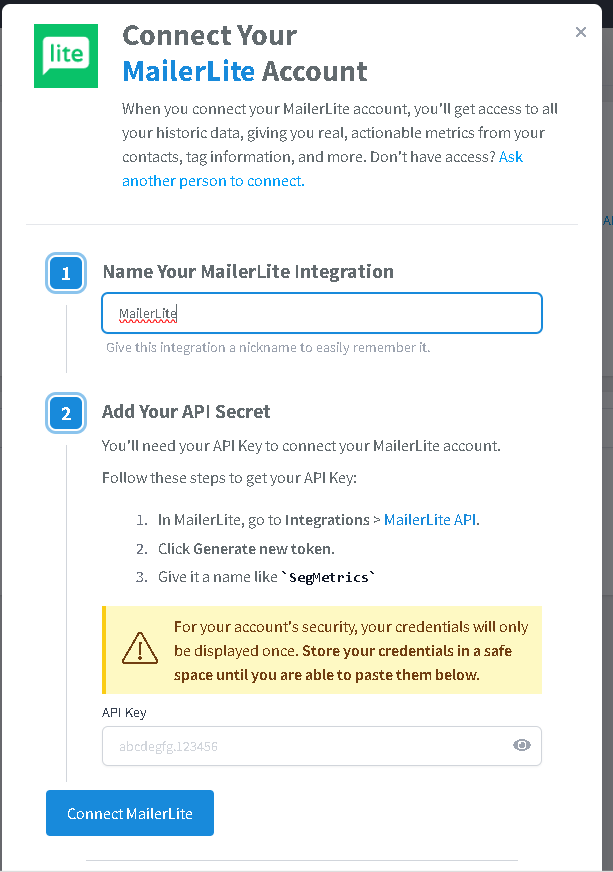This screenshot has height=872, width=613.
Task: Click the step 2 number badge
Action: 66,413
